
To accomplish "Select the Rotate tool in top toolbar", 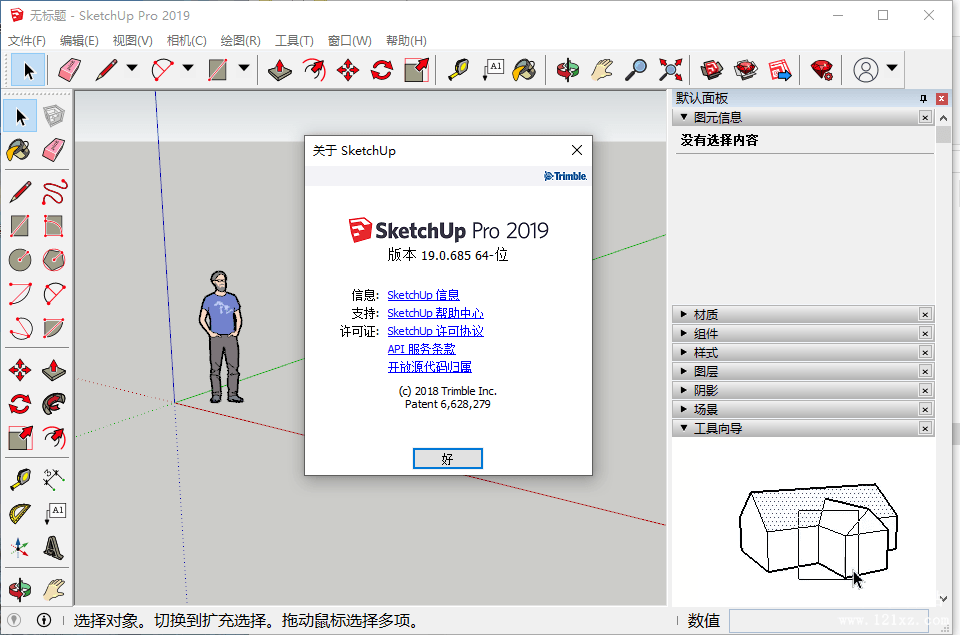I will pos(382,70).
